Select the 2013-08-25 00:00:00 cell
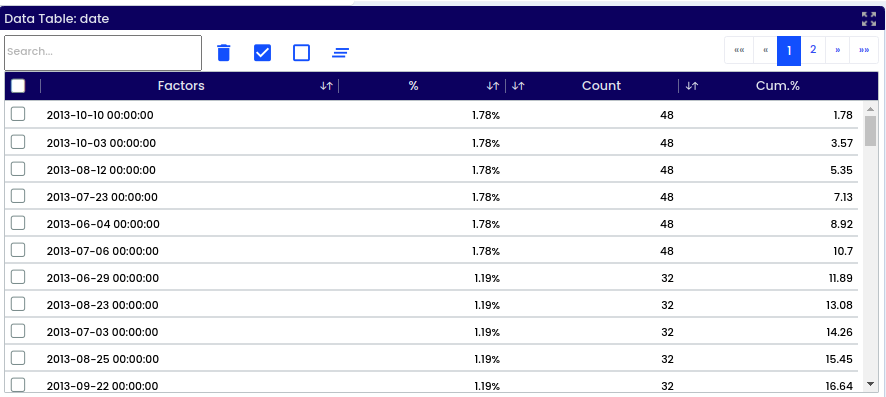 coord(102,359)
